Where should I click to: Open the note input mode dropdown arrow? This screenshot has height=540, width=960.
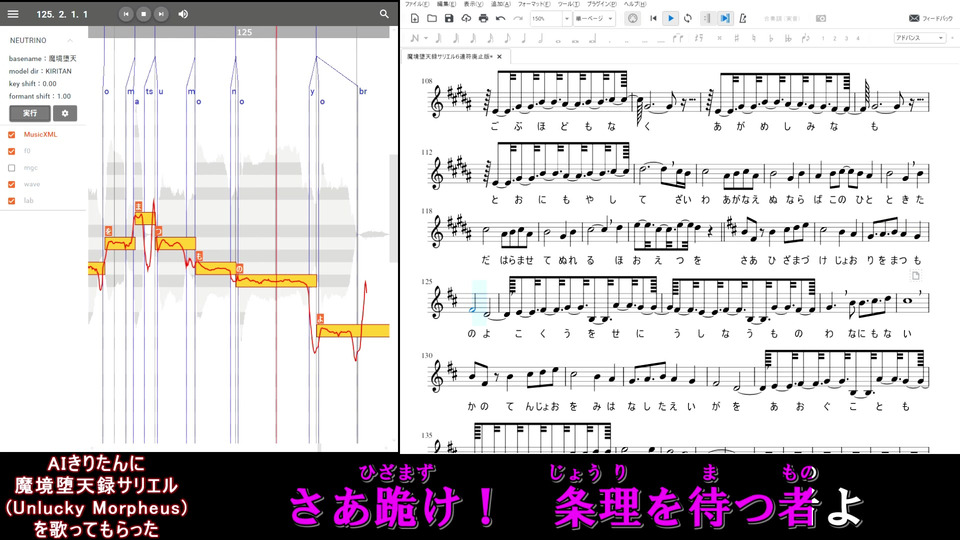pyautogui.click(x=426, y=38)
